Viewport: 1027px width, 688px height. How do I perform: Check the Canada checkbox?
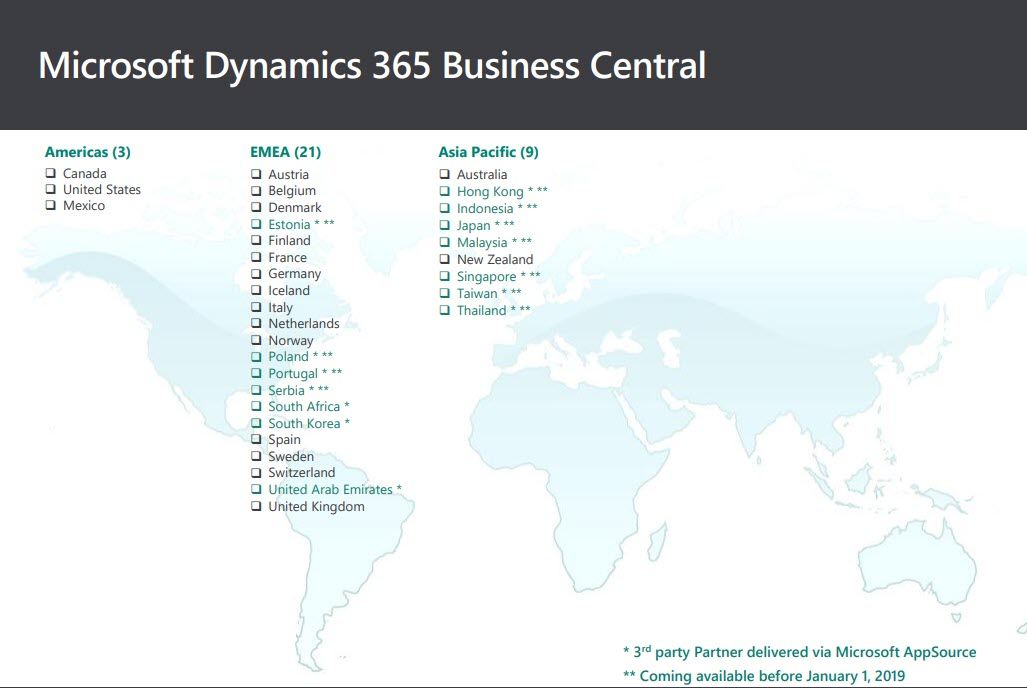point(50,172)
